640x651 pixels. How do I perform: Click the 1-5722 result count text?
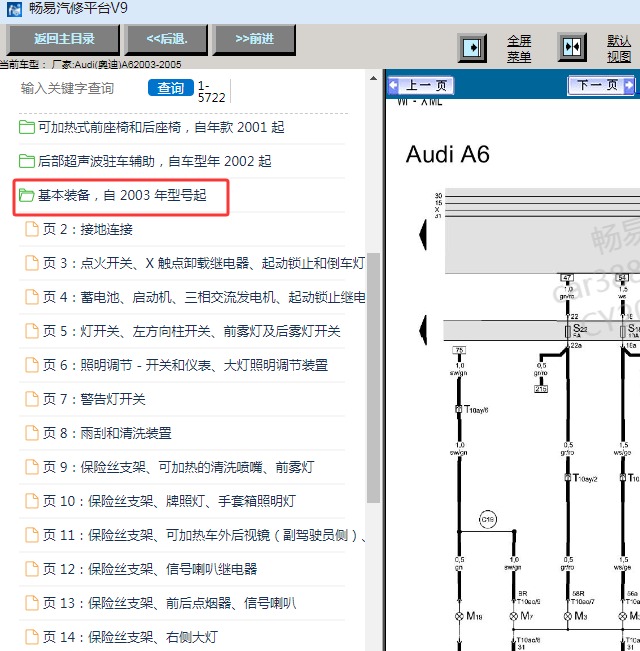[211, 91]
